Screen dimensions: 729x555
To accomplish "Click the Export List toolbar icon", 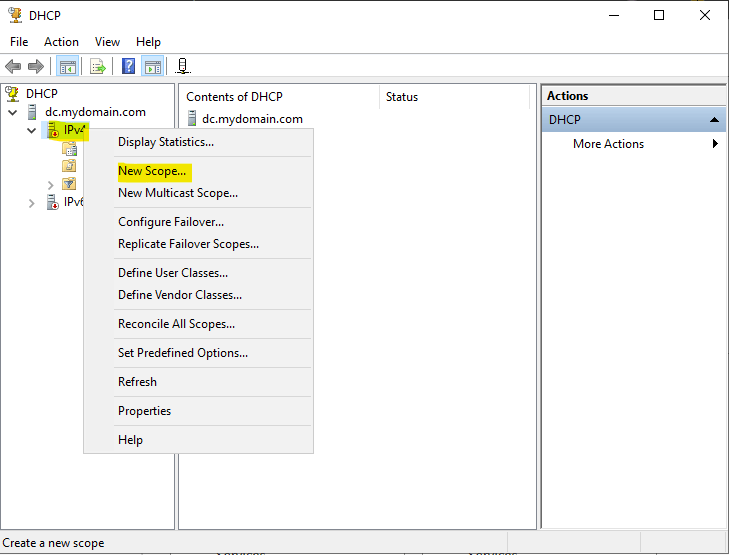I will [x=98, y=67].
